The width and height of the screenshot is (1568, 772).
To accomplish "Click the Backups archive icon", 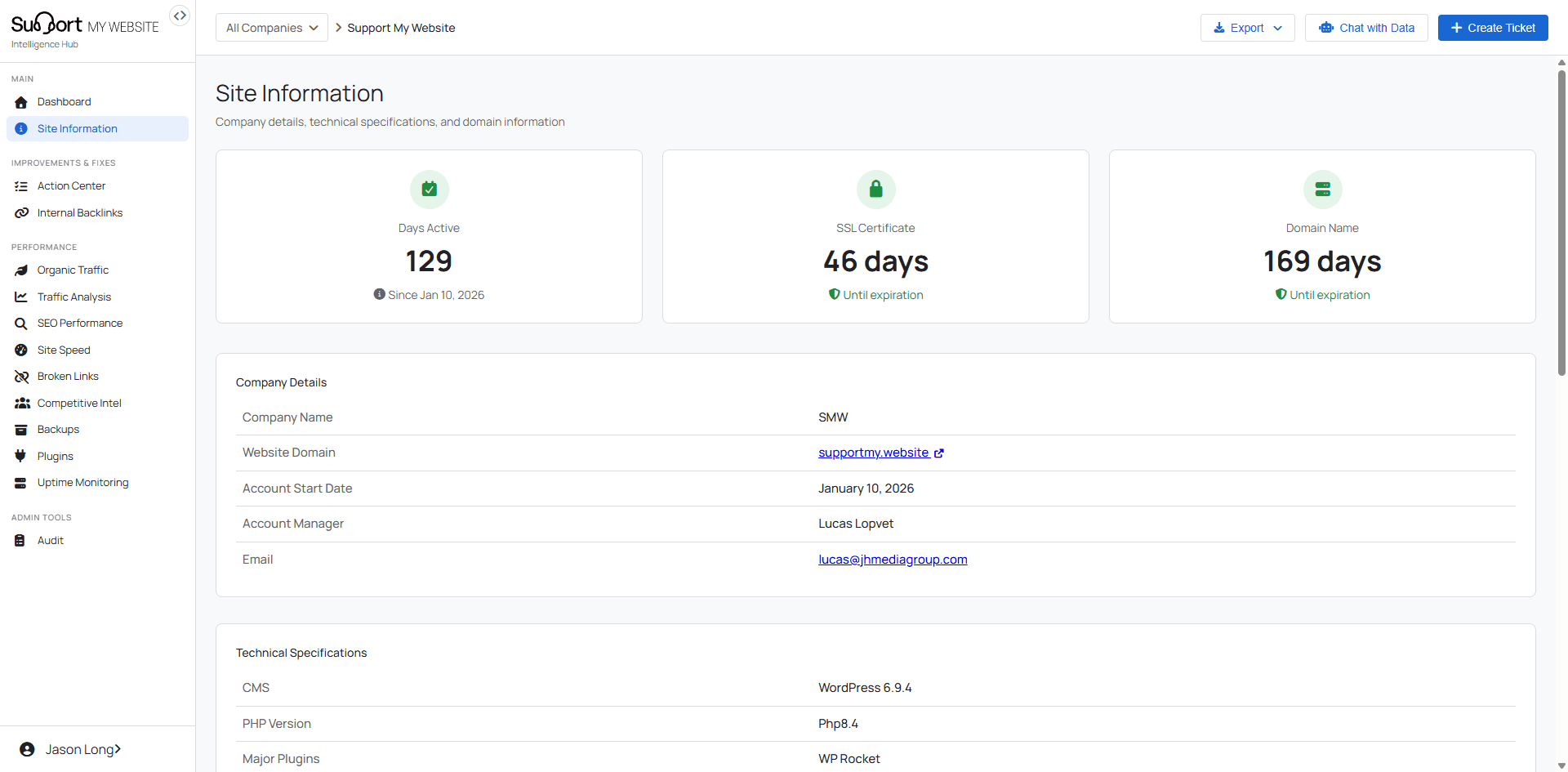I will click(x=21, y=430).
